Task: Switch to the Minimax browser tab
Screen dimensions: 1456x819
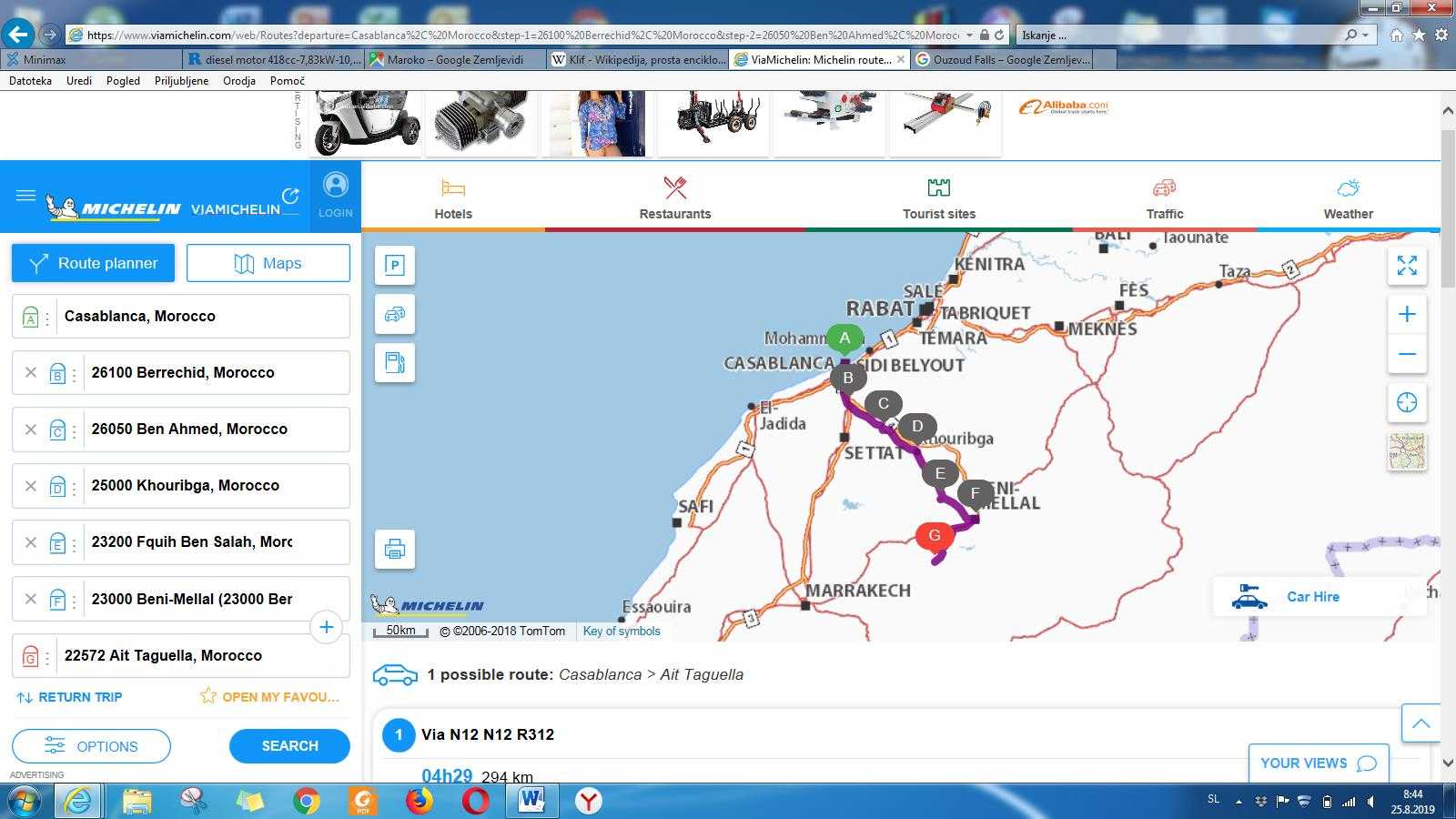Action: [x=91, y=59]
